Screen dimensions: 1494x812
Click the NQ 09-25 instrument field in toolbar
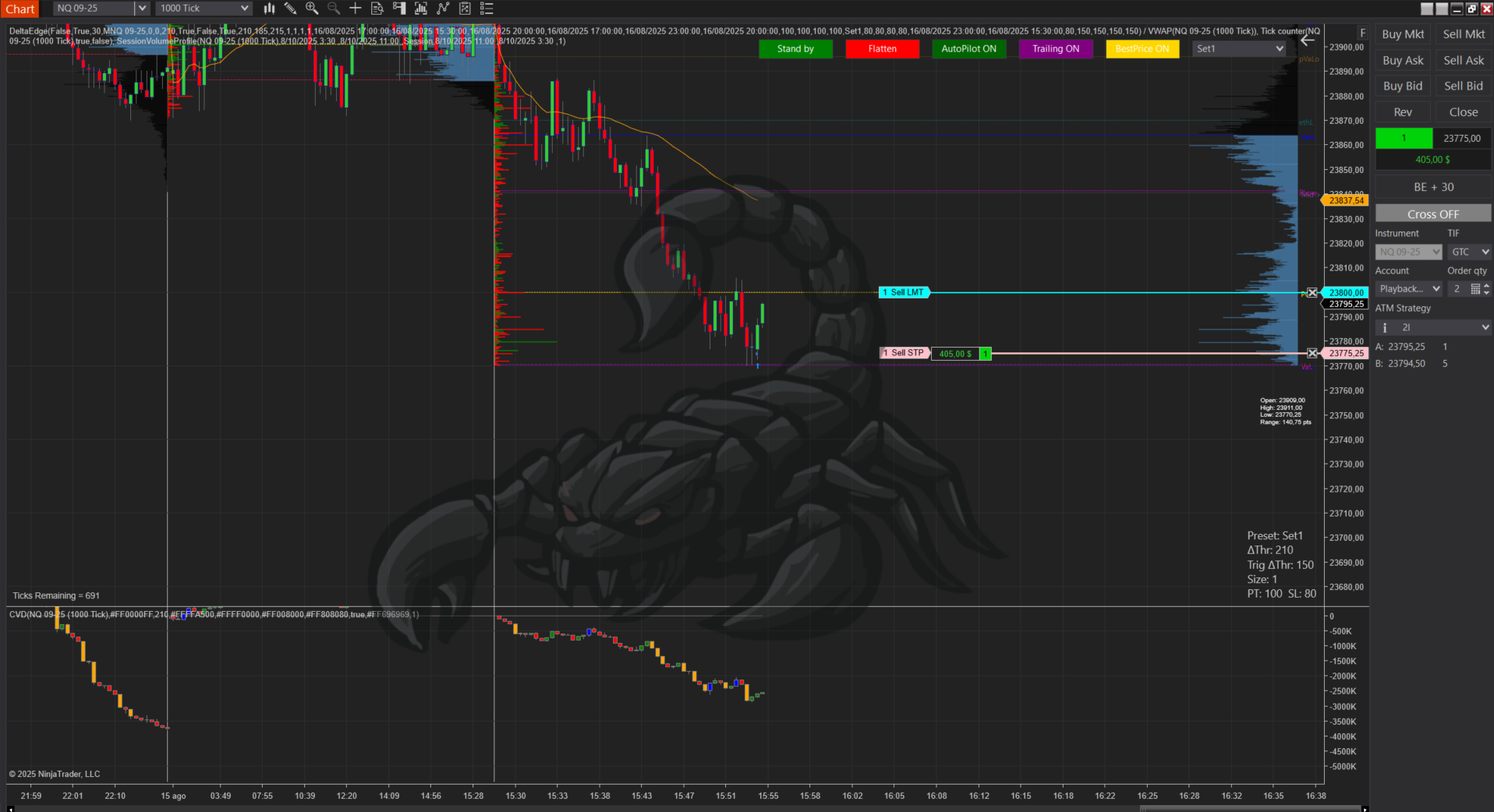[94, 9]
